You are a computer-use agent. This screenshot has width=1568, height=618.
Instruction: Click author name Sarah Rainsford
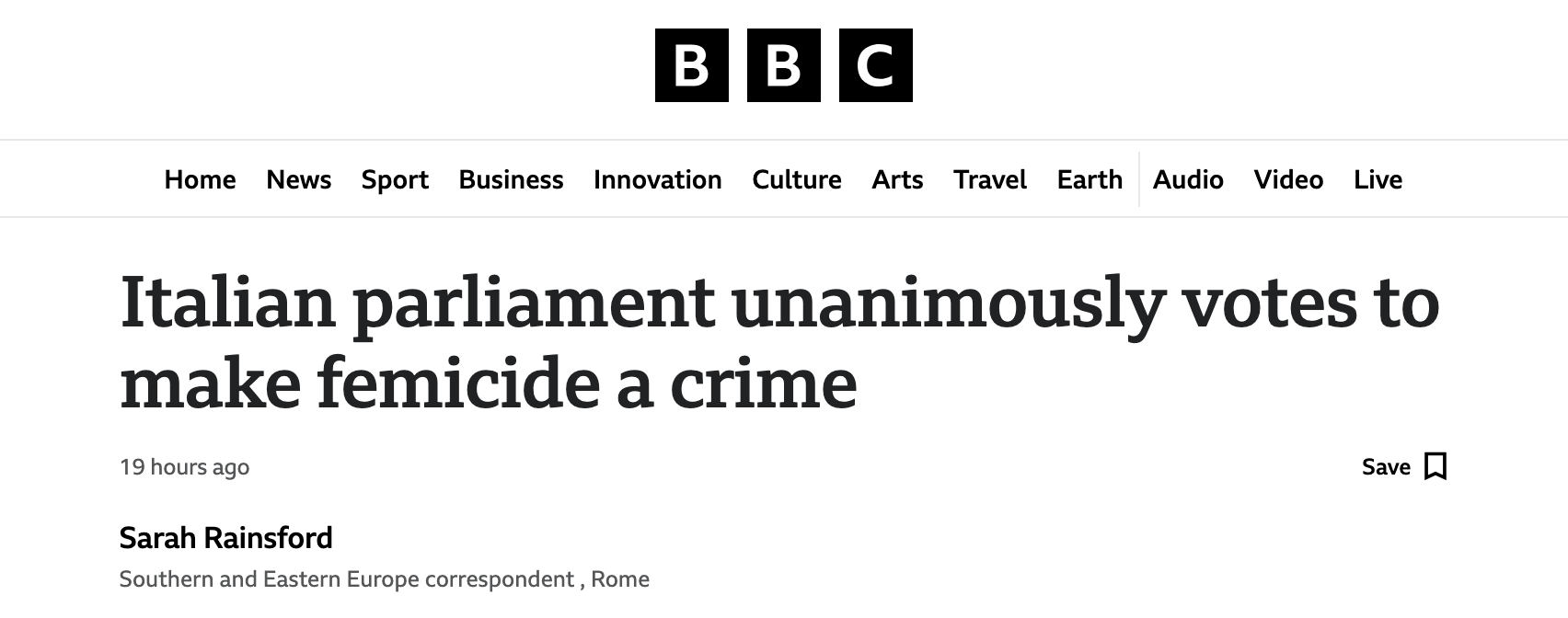coord(225,538)
